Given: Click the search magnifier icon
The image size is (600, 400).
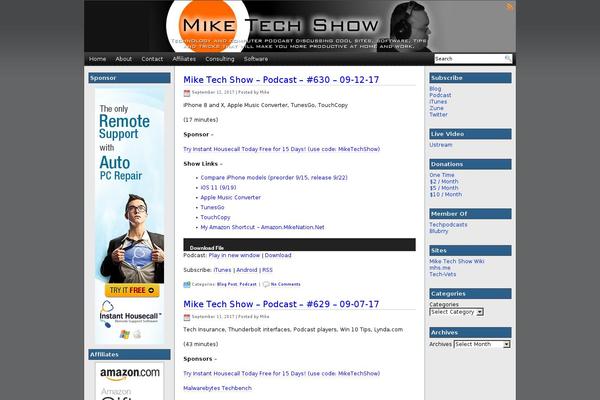Looking at the screenshot, I should point(507,59).
